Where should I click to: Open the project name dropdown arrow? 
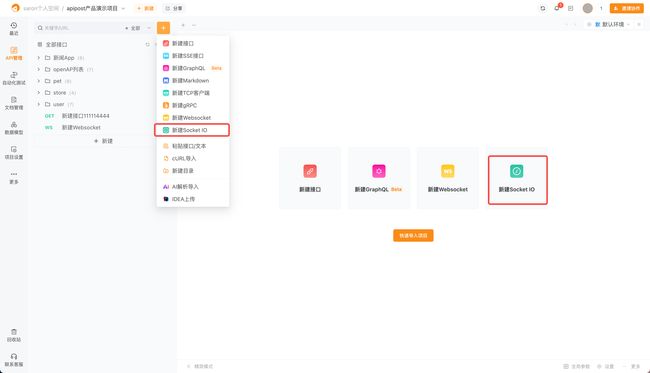point(123,8)
